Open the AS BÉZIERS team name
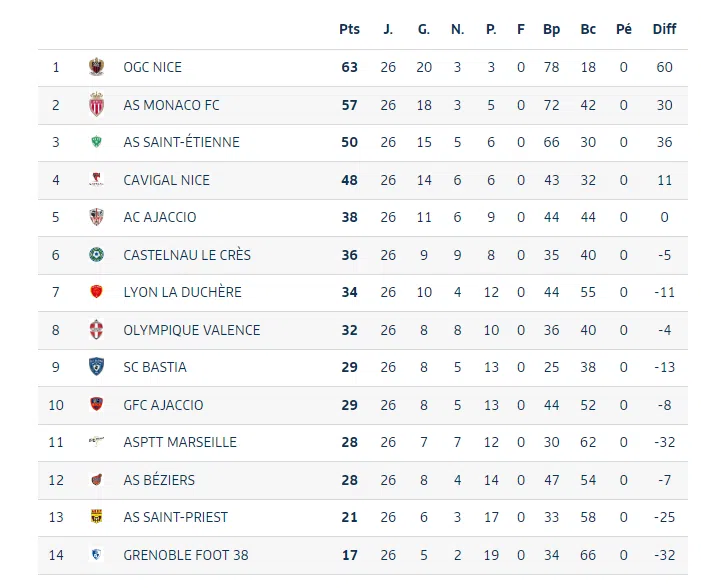The width and height of the screenshot is (701, 588). (159, 480)
